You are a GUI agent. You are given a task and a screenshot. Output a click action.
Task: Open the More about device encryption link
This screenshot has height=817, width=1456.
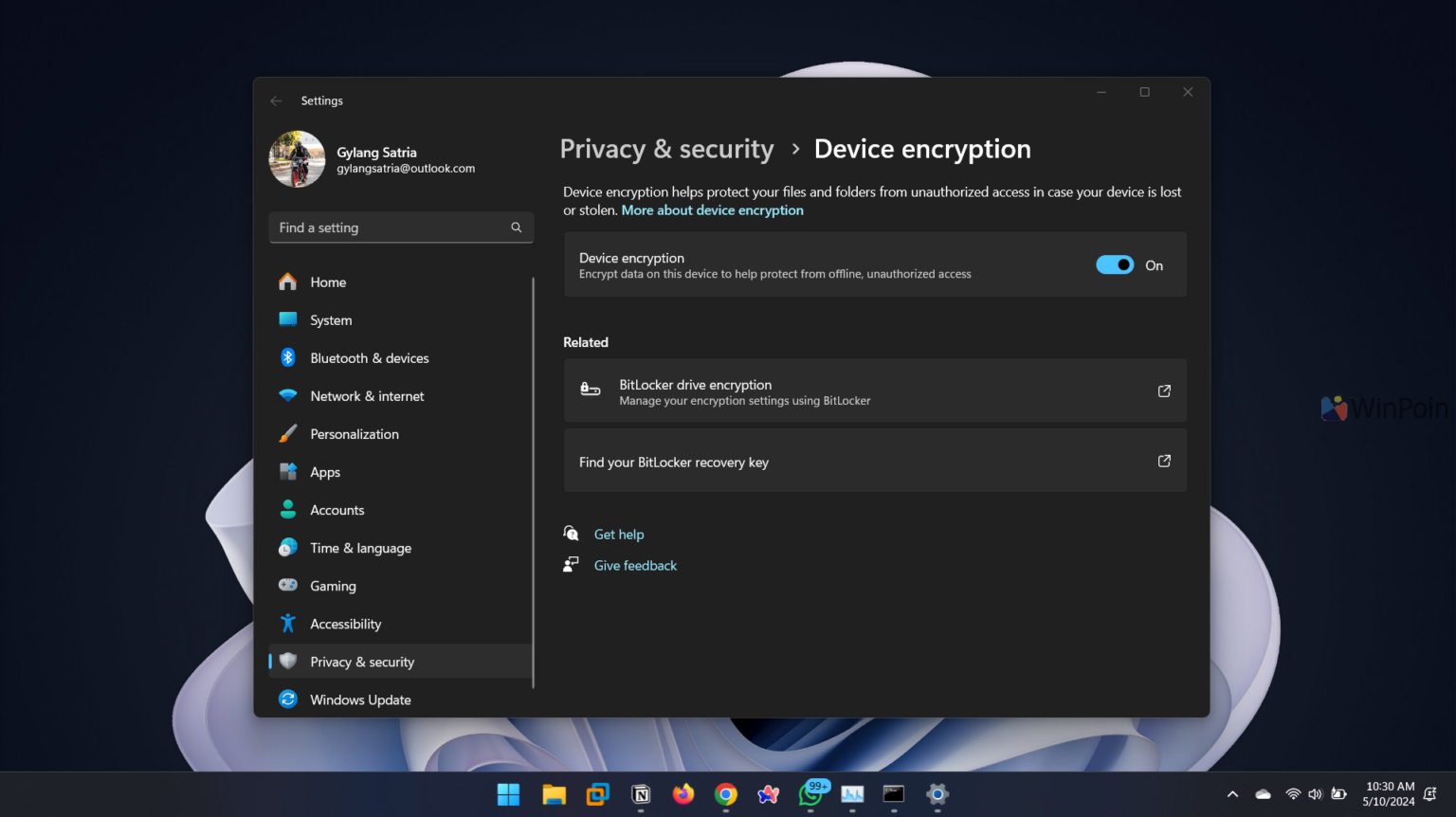pyautogui.click(x=712, y=209)
